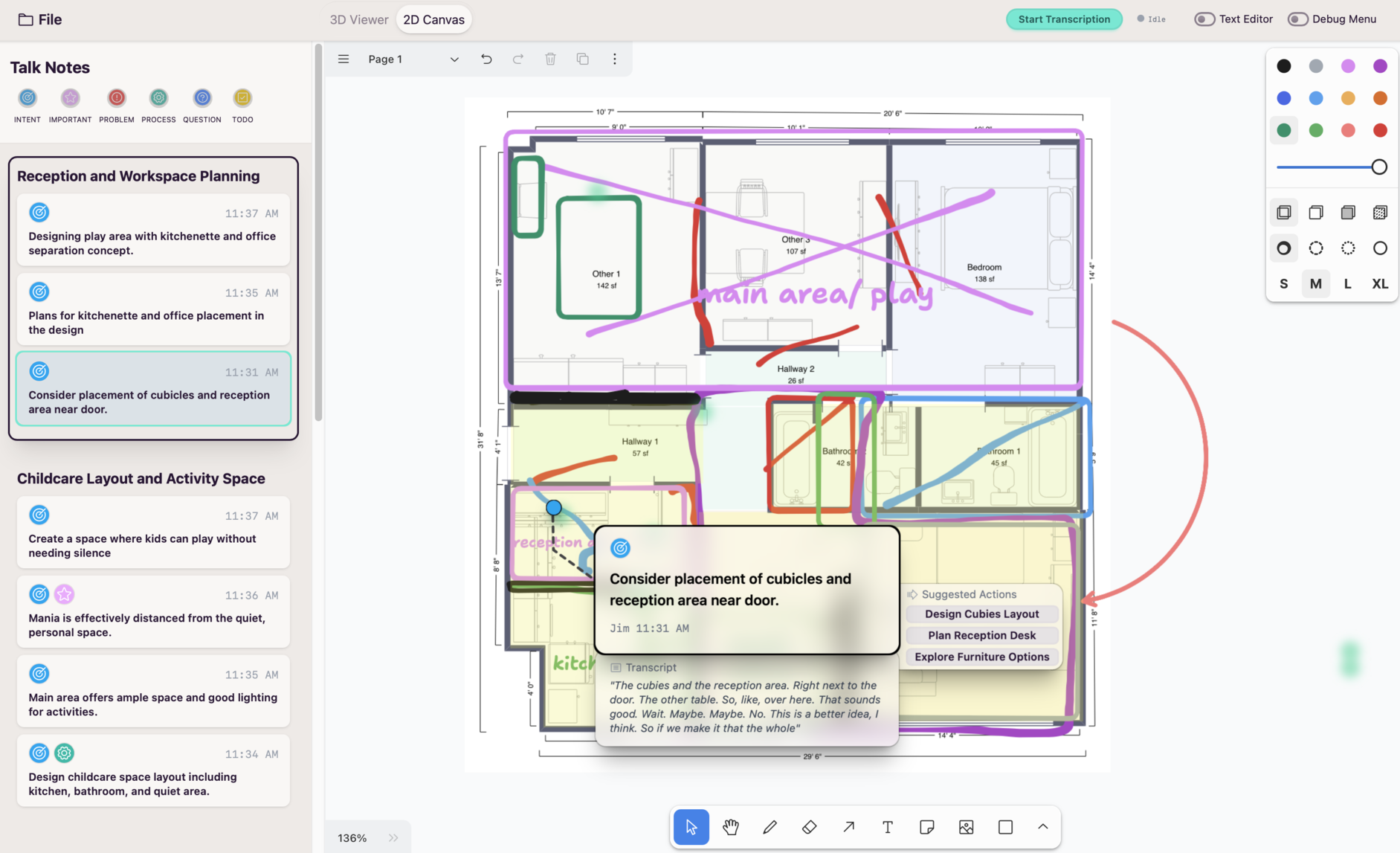Select the Pencil draw tool

[770, 827]
